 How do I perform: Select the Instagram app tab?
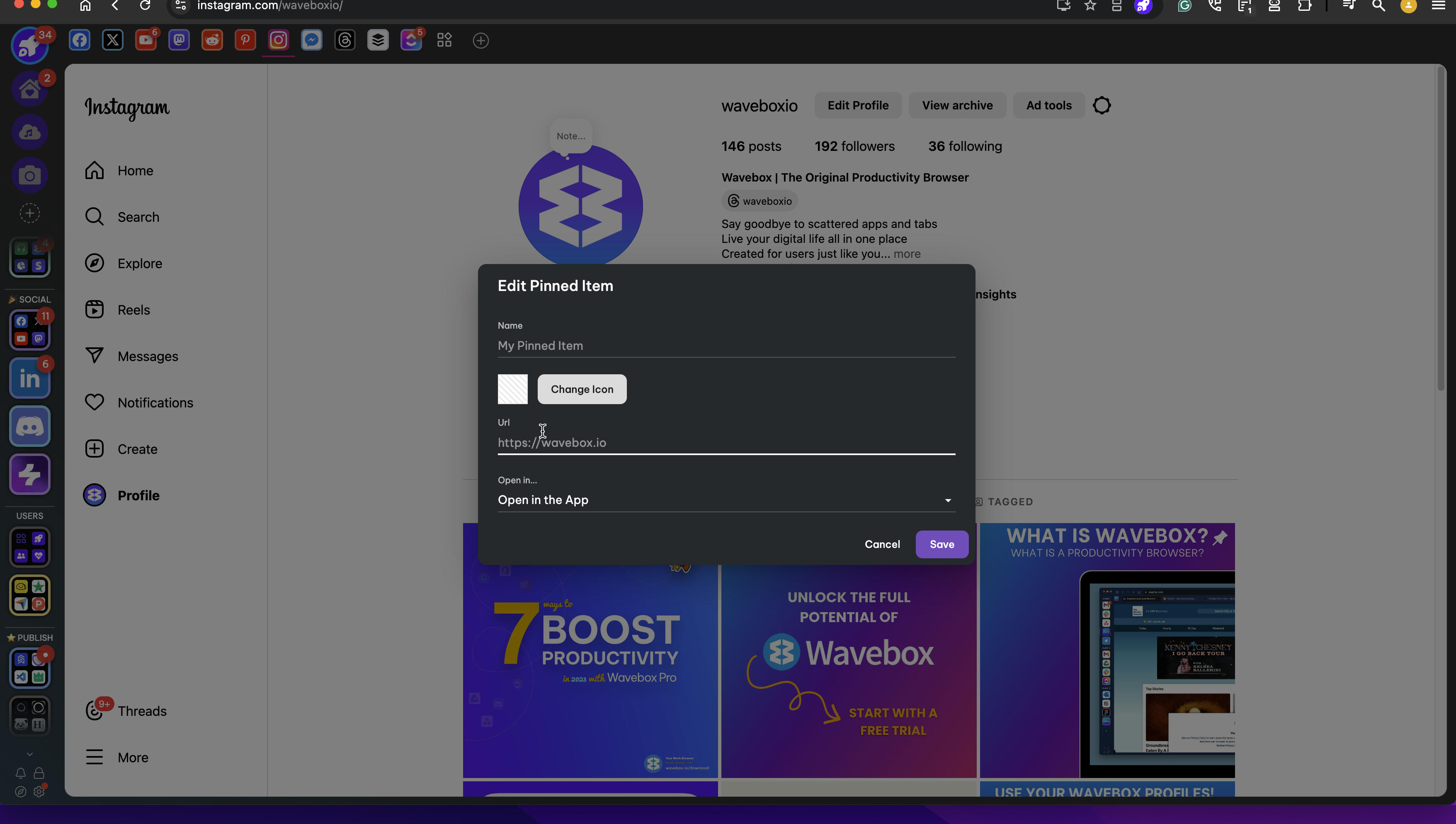[x=279, y=40]
